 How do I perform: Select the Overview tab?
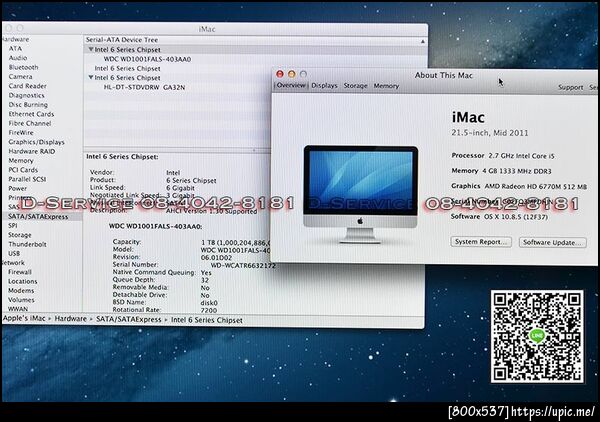[x=291, y=85]
